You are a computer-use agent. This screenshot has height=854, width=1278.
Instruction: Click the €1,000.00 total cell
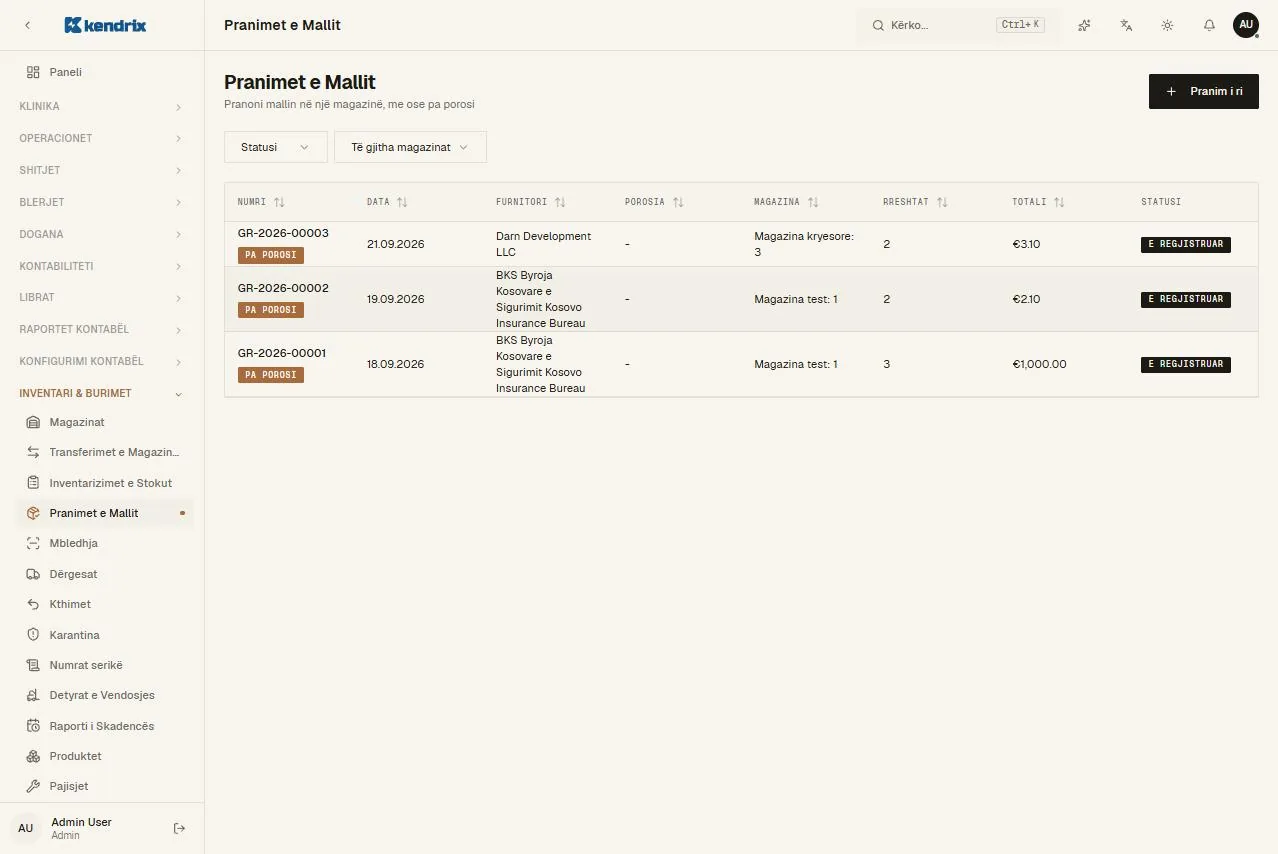pos(1039,364)
